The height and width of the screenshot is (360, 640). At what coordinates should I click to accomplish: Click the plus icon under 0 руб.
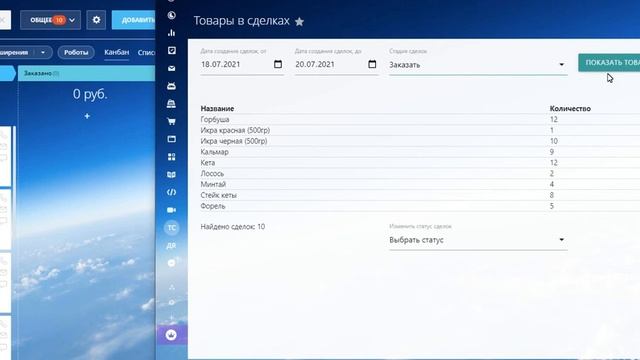(x=87, y=116)
